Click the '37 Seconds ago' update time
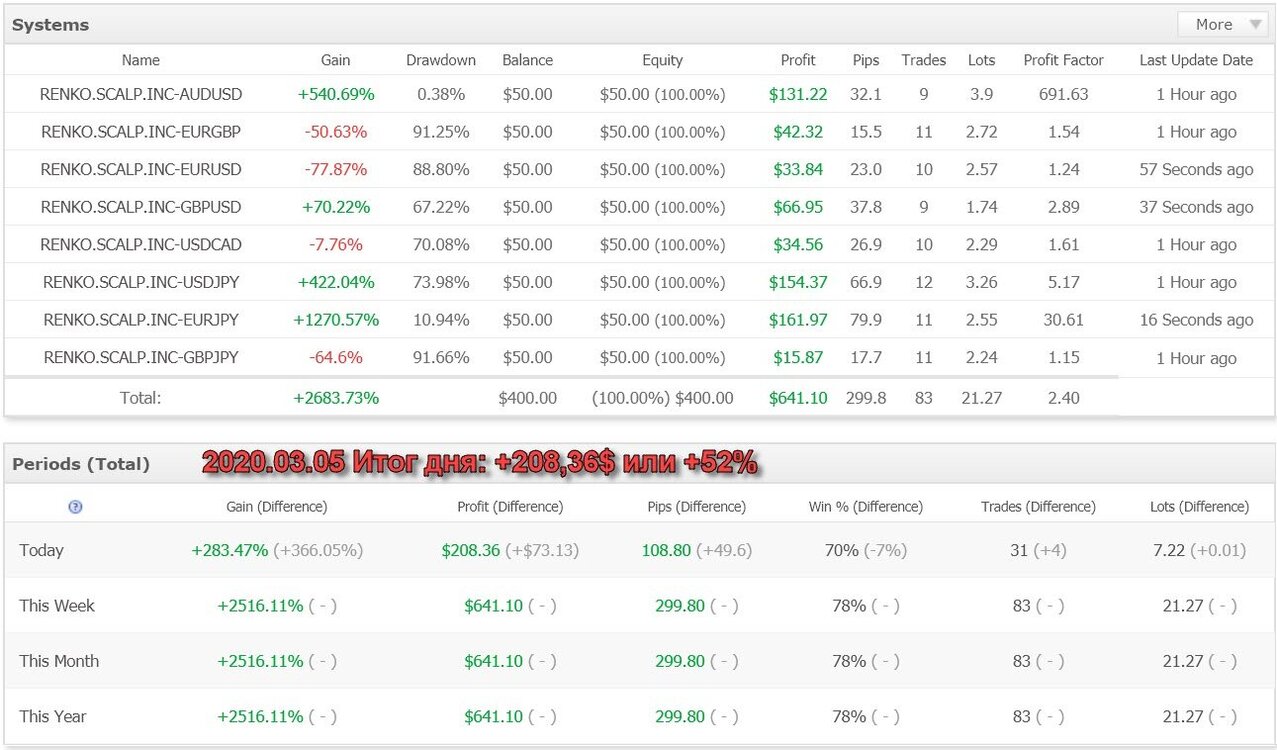The image size is (1277, 750). tap(1196, 207)
